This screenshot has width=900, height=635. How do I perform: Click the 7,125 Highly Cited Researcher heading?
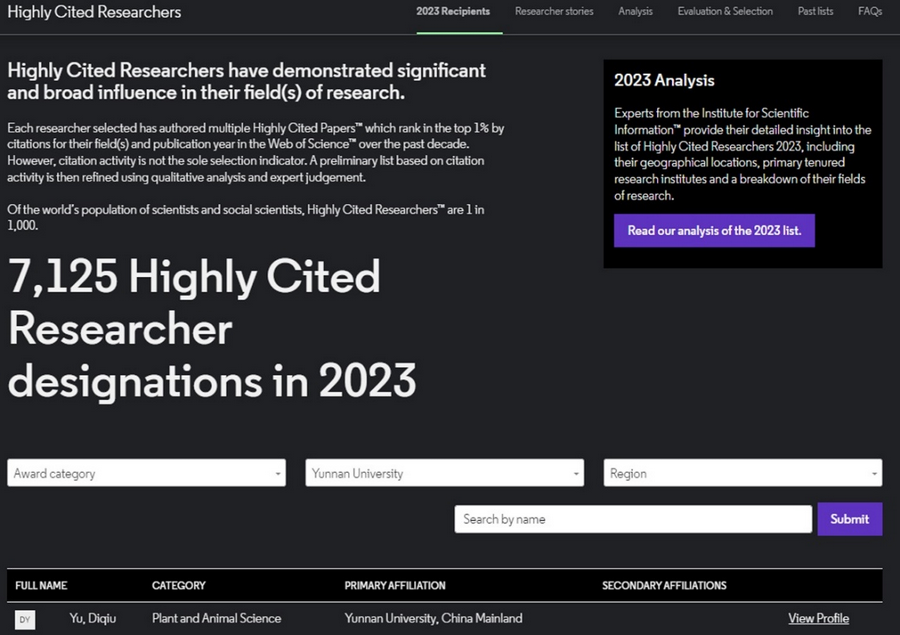[211, 328]
